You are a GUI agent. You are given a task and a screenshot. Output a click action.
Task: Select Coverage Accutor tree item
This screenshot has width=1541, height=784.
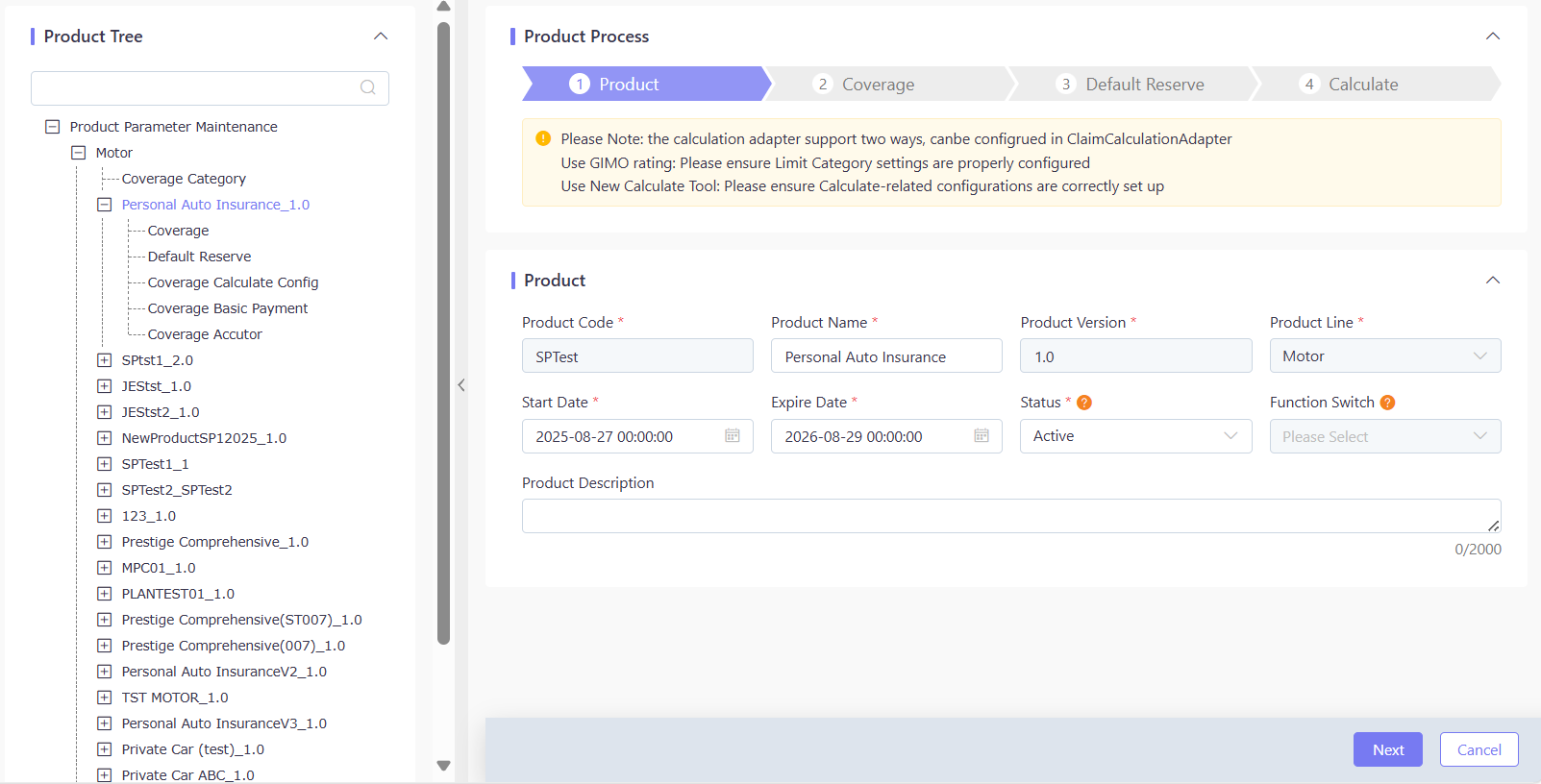205,334
